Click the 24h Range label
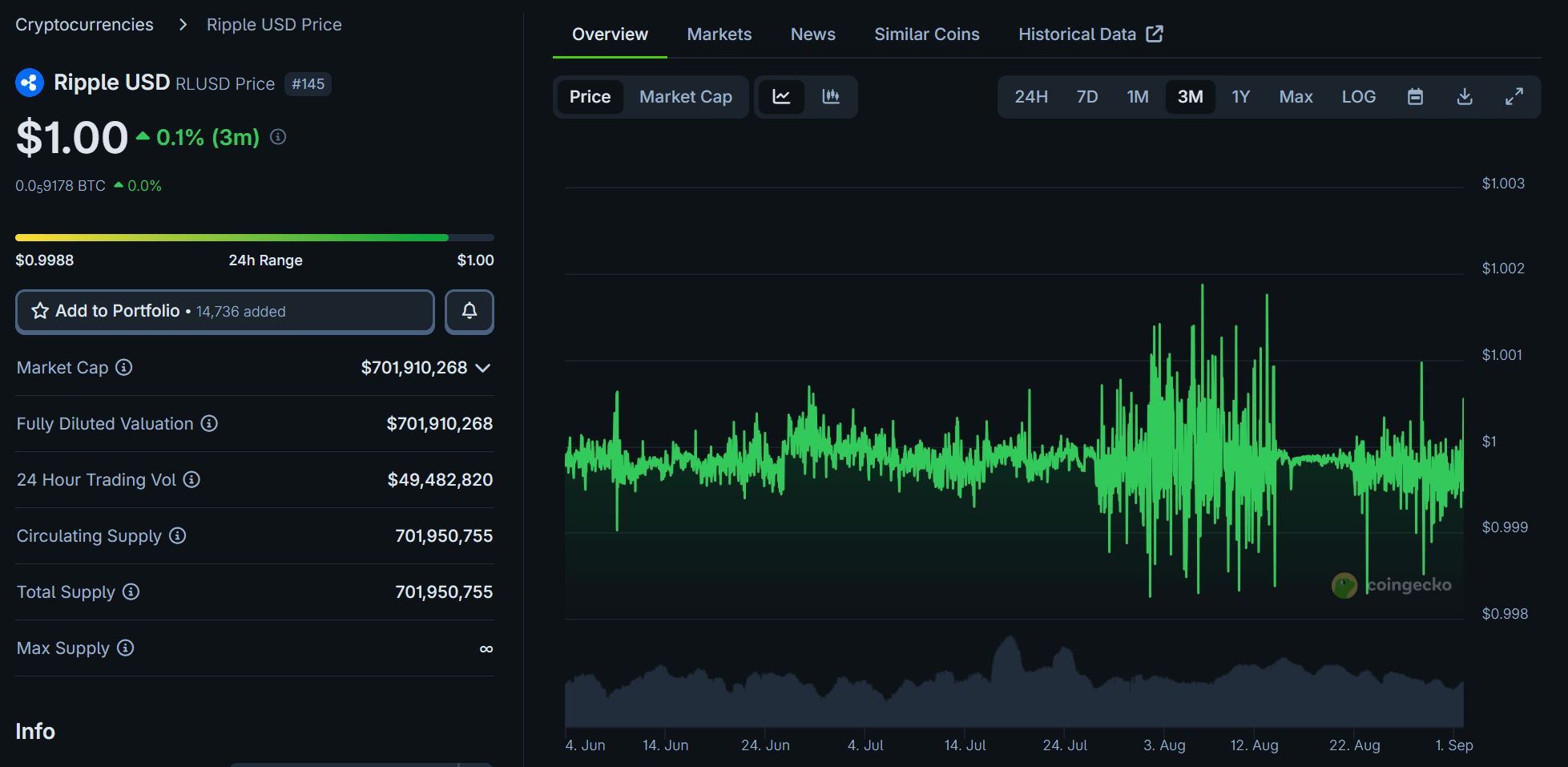Screen dimensions: 1568x767 click(x=265, y=260)
